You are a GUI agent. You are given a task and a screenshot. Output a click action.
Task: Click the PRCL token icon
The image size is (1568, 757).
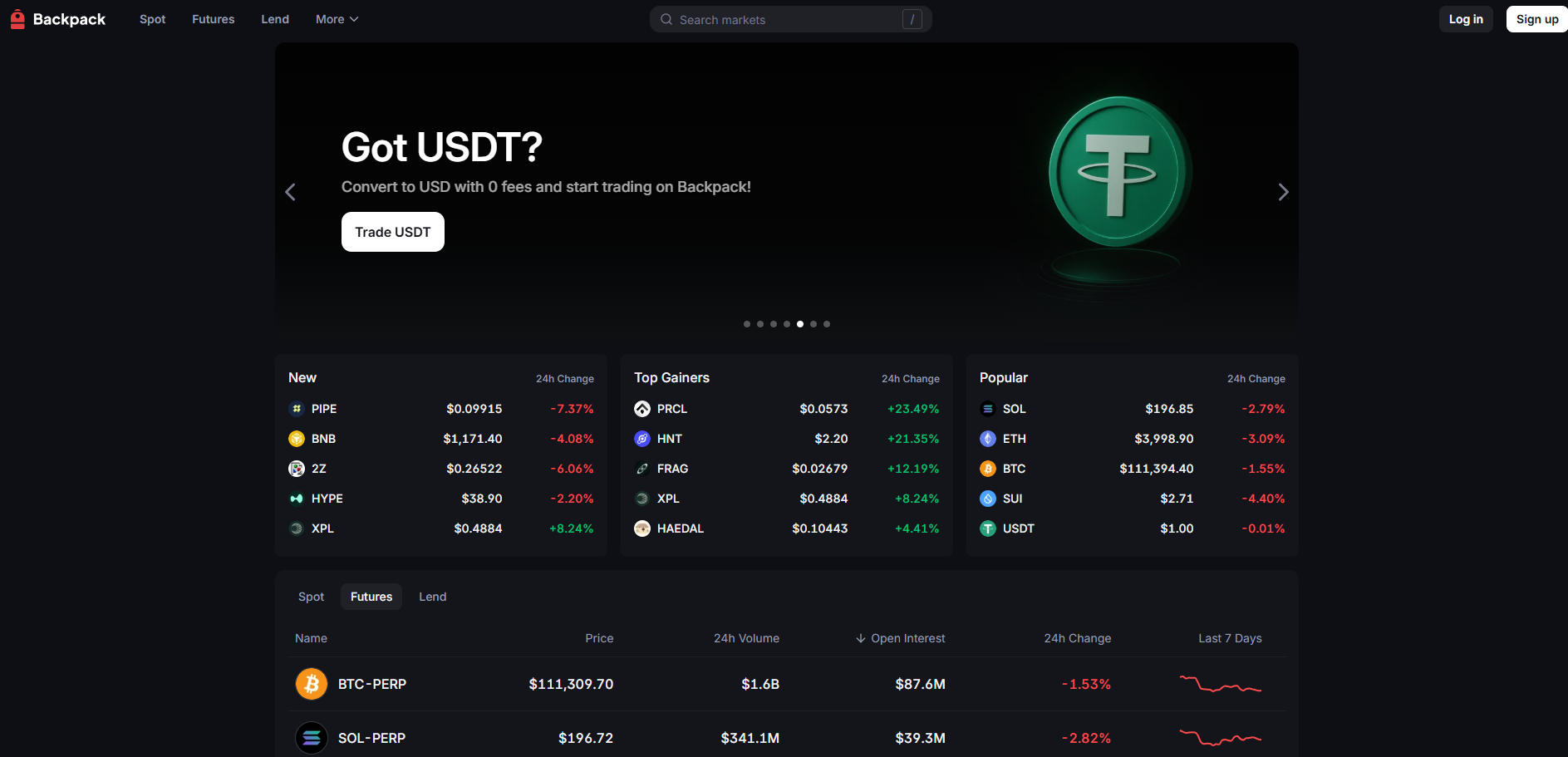click(x=642, y=409)
